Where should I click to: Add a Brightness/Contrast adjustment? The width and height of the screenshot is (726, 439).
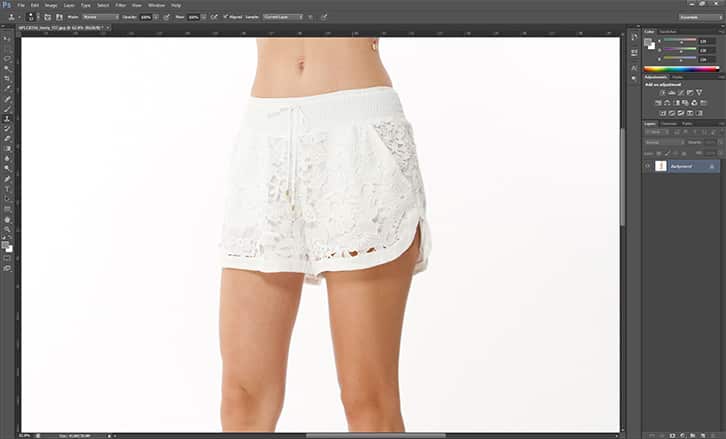pyautogui.click(x=662, y=93)
